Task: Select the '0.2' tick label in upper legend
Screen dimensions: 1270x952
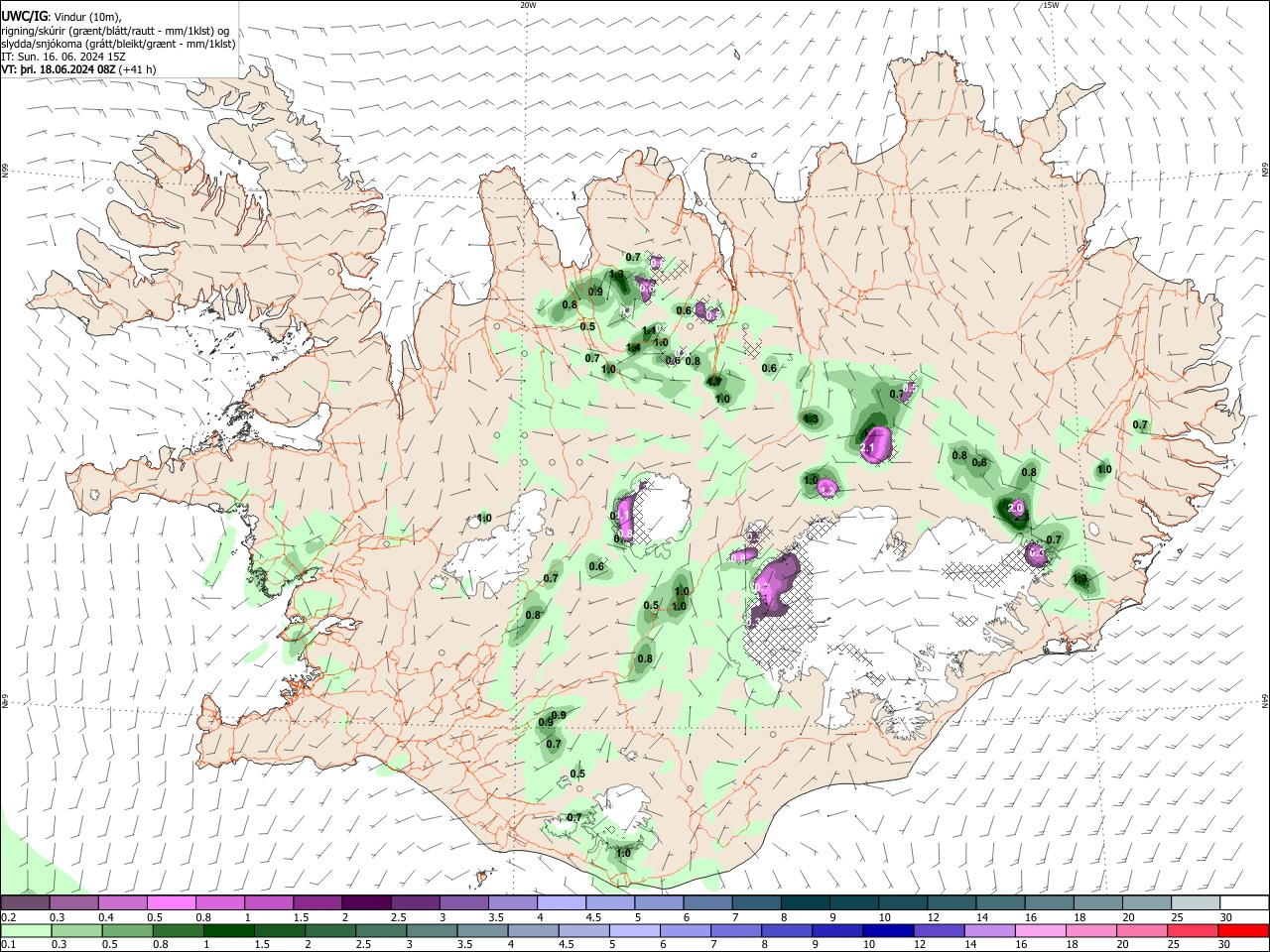Action: [7, 917]
